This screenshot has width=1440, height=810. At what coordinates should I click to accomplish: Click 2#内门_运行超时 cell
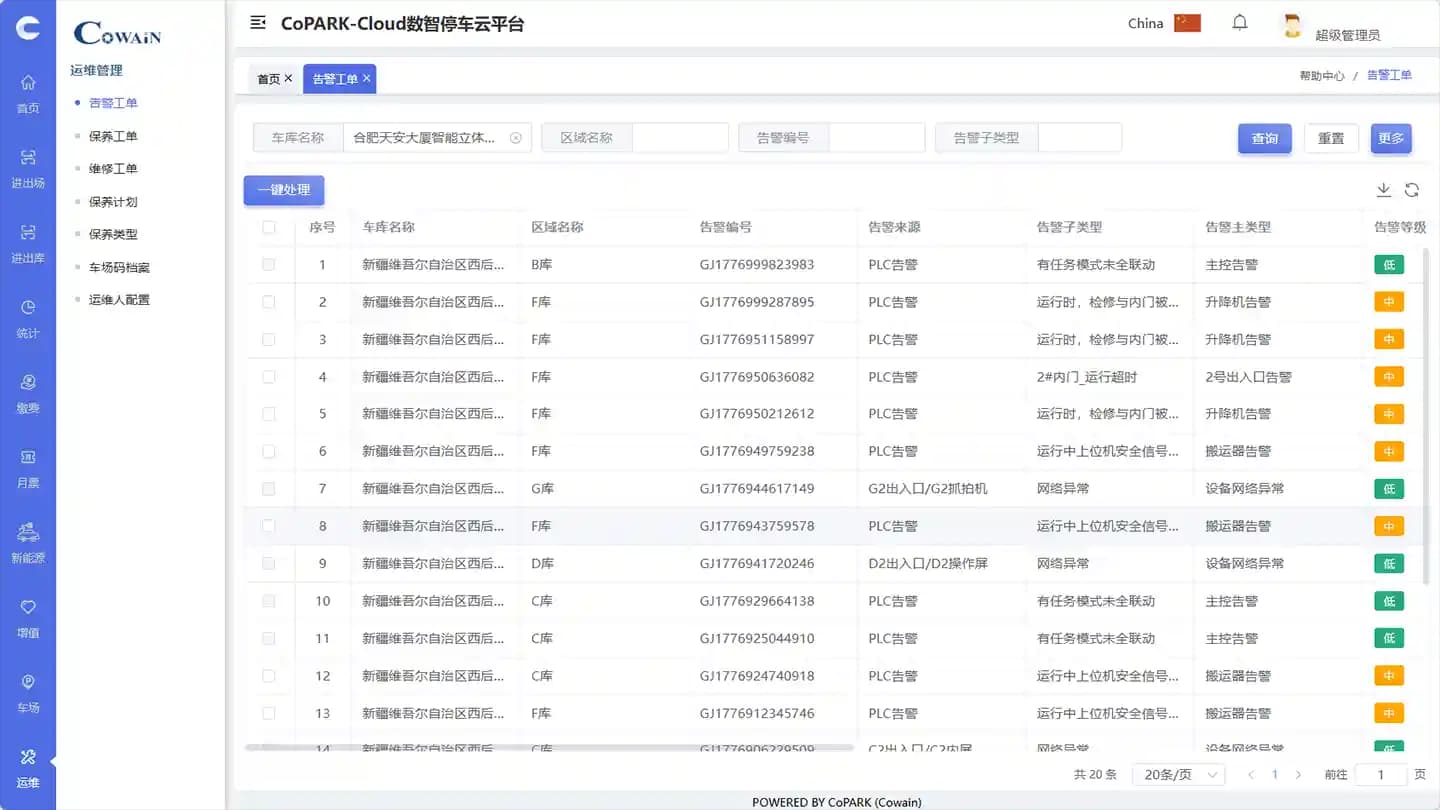(x=1087, y=377)
